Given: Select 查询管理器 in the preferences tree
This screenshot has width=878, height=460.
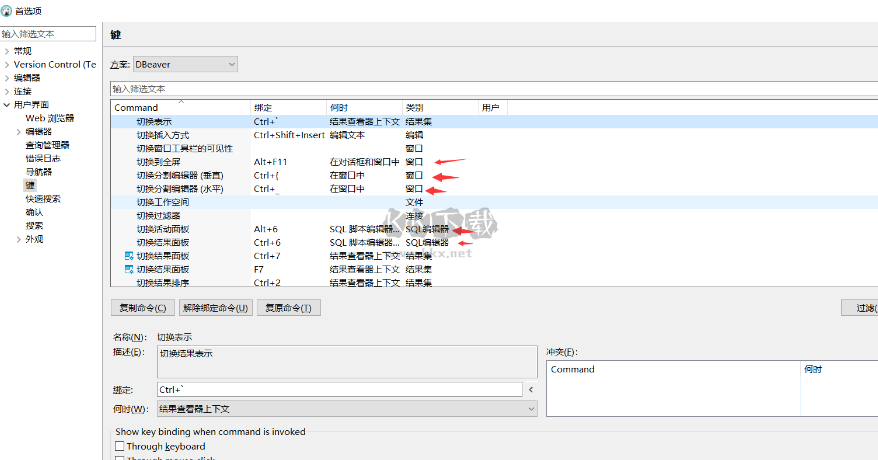Looking at the screenshot, I should coord(47,145).
